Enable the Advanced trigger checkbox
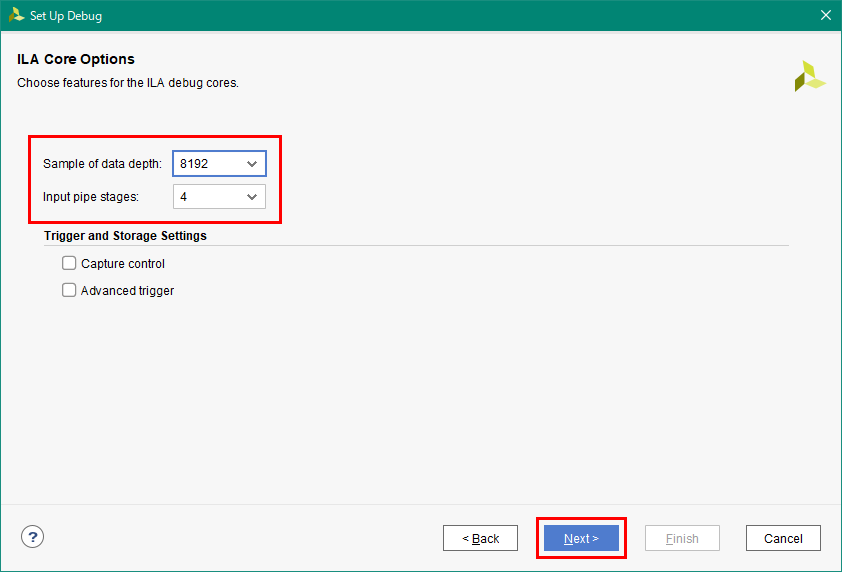The width and height of the screenshot is (842, 572). click(69, 290)
